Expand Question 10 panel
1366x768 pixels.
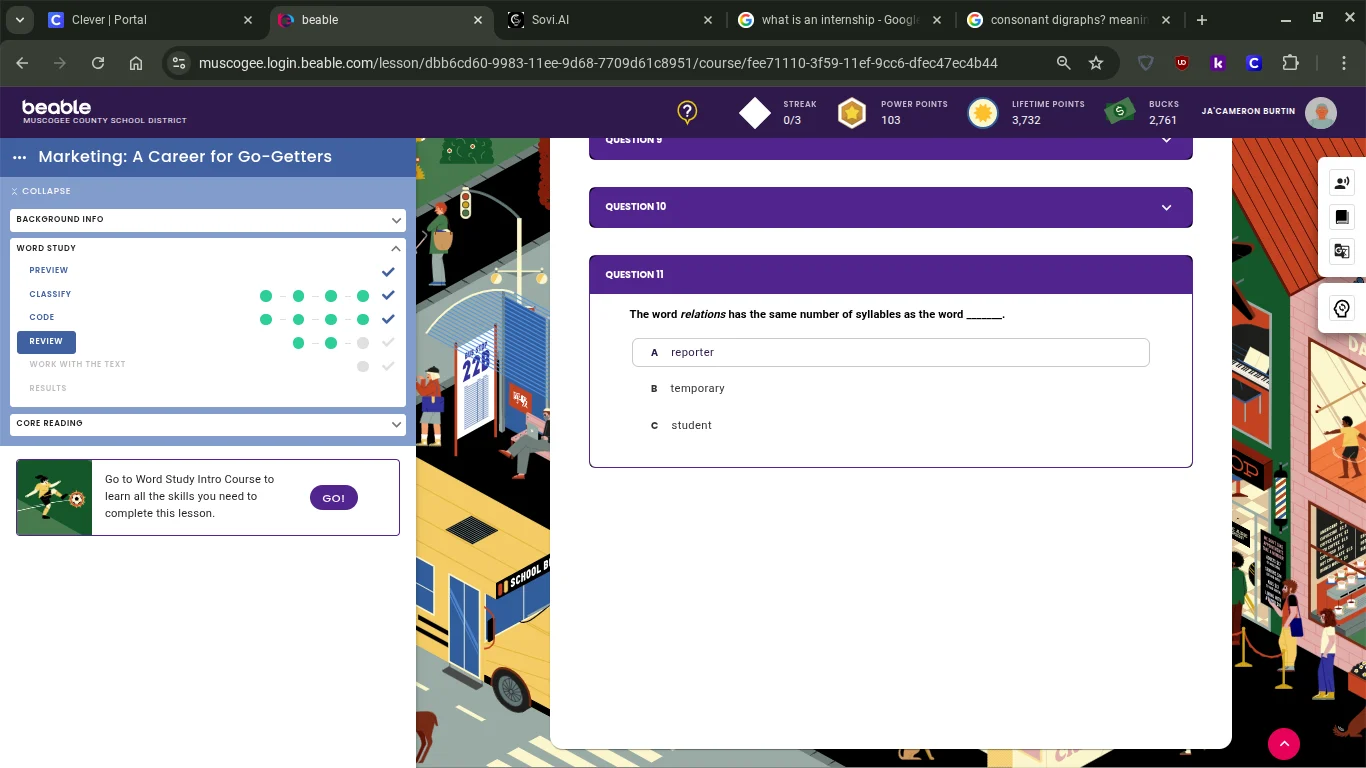click(x=890, y=207)
